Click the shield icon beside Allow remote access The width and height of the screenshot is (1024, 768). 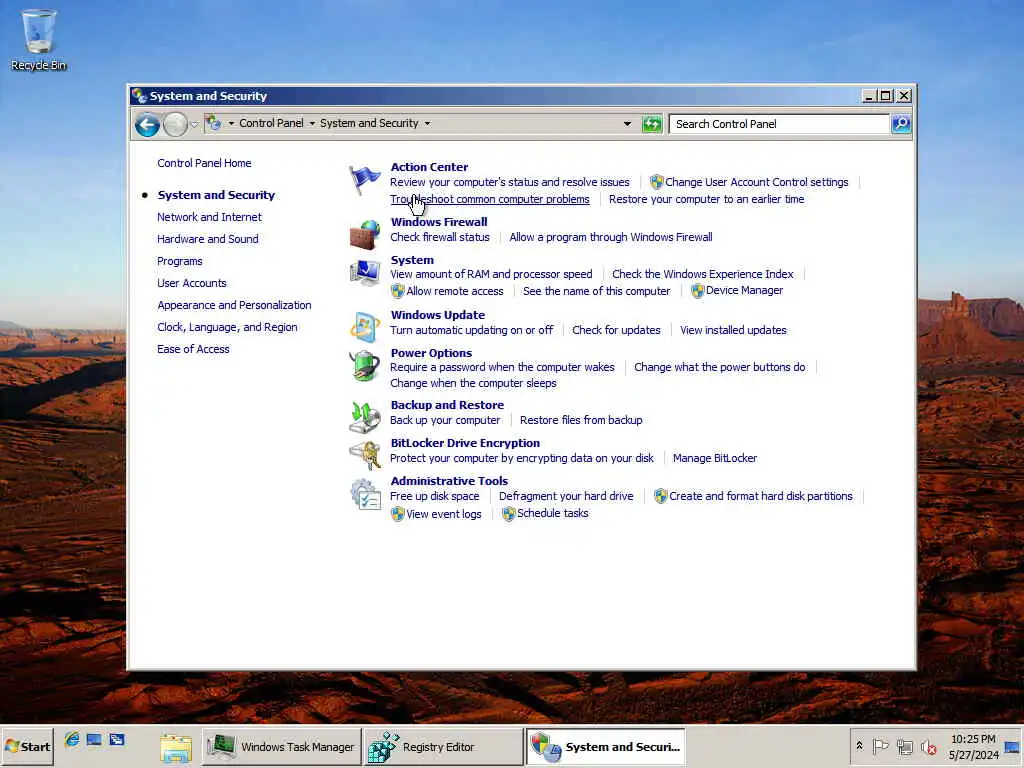point(398,291)
